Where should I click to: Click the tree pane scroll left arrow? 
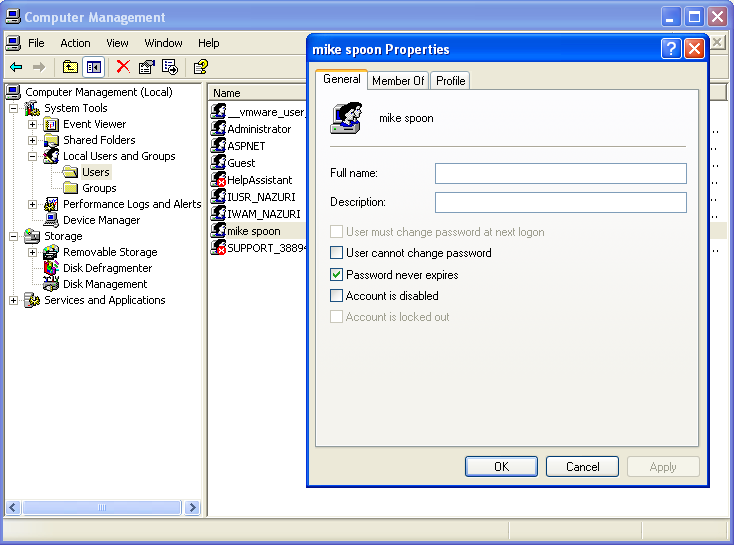click(x=13, y=508)
